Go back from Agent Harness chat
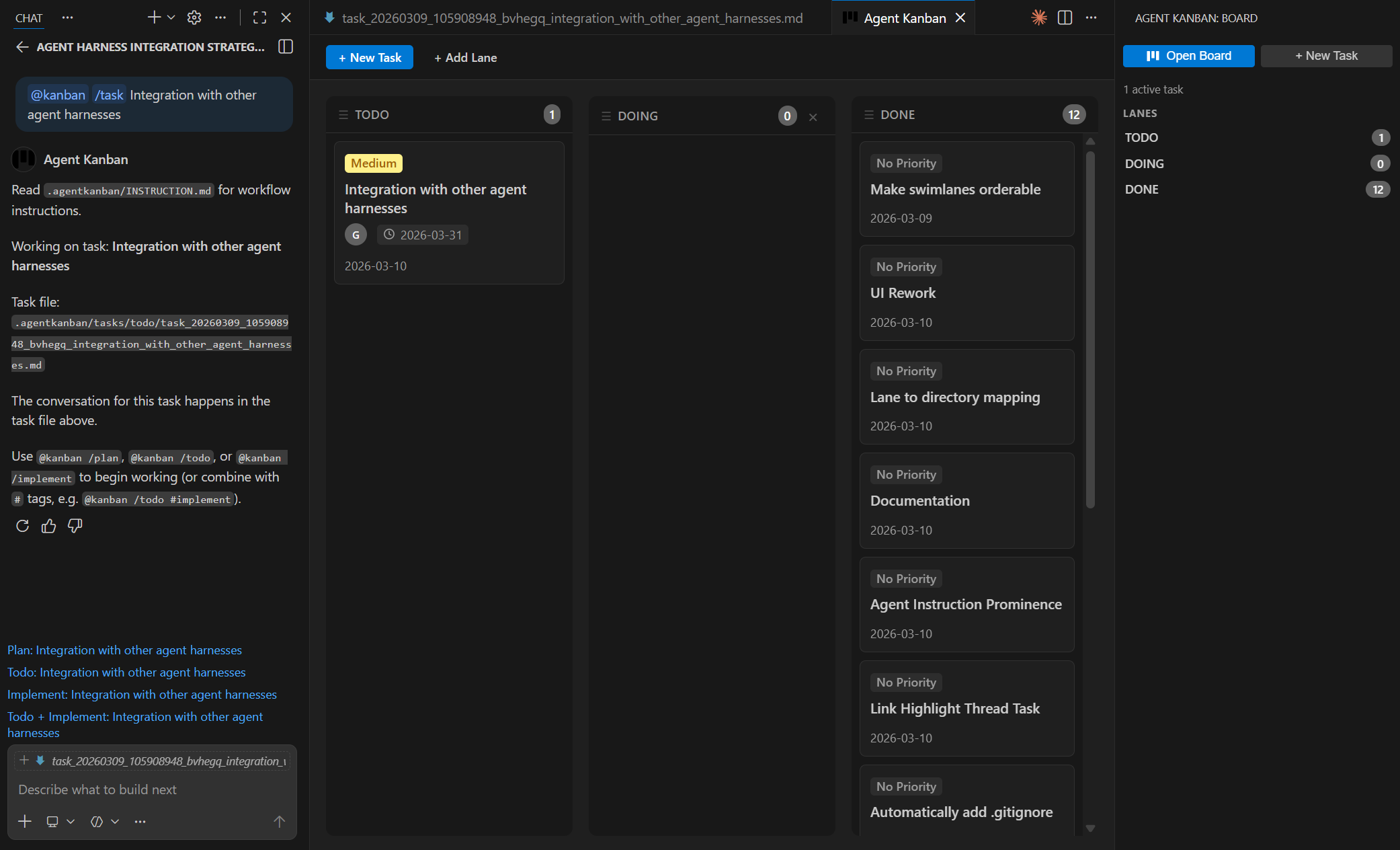 click(22, 46)
